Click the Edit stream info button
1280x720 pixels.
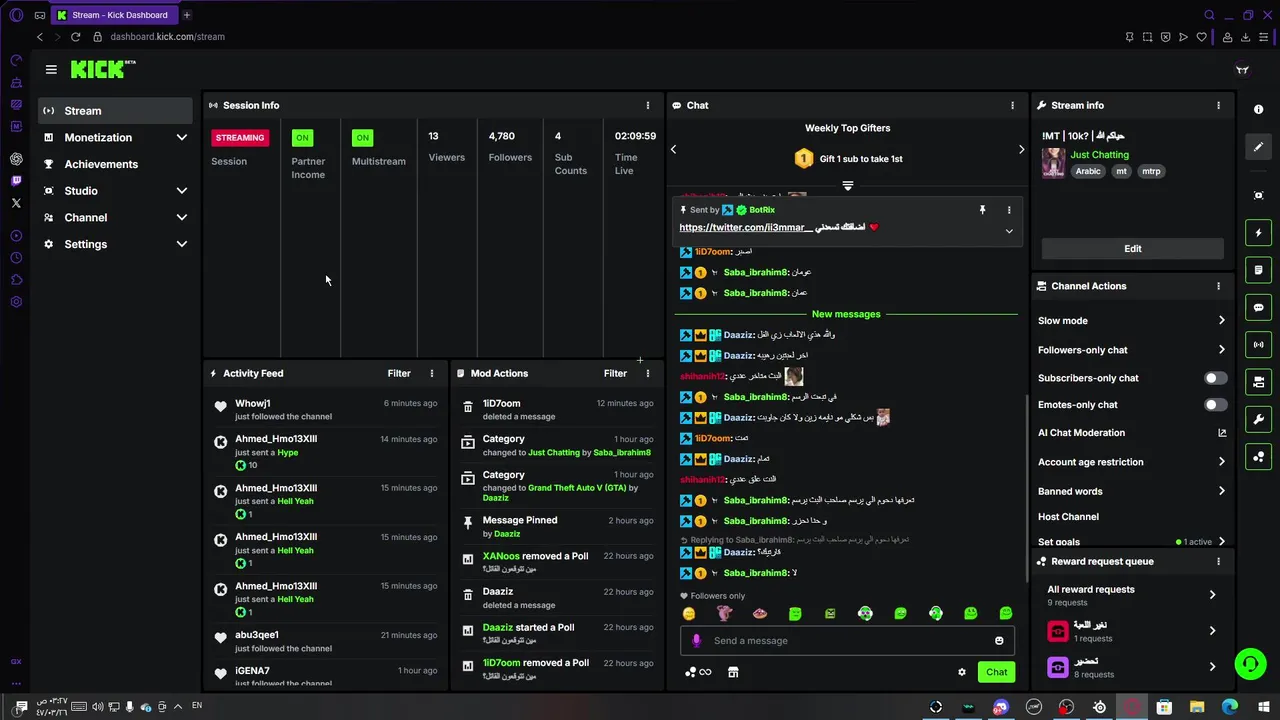1133,249
